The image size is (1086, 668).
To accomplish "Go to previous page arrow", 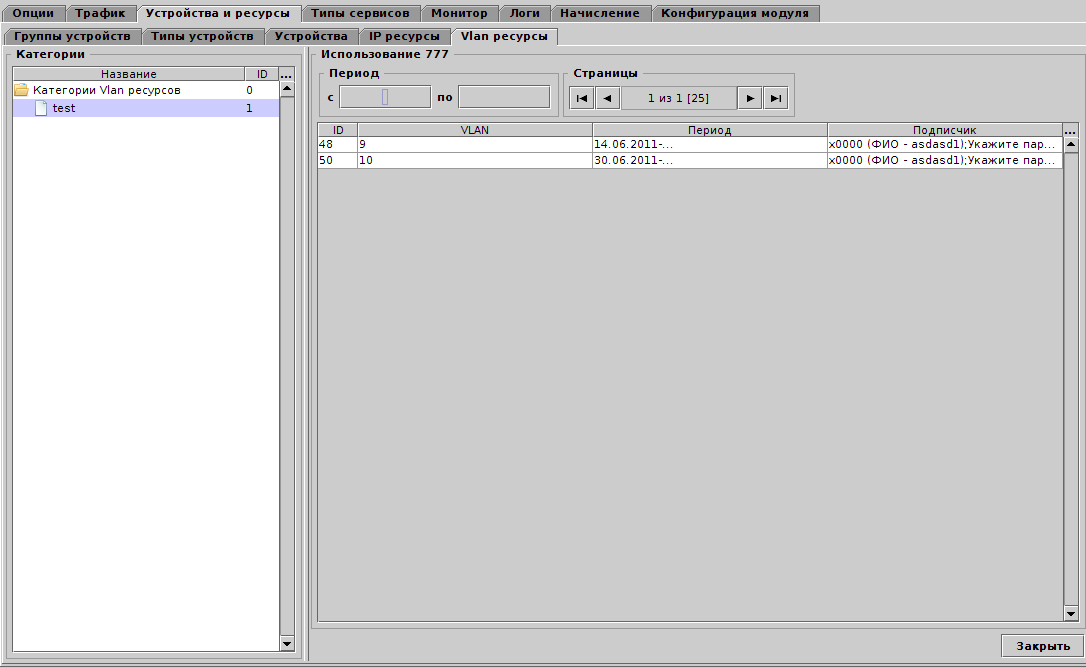I will (608, 98).
